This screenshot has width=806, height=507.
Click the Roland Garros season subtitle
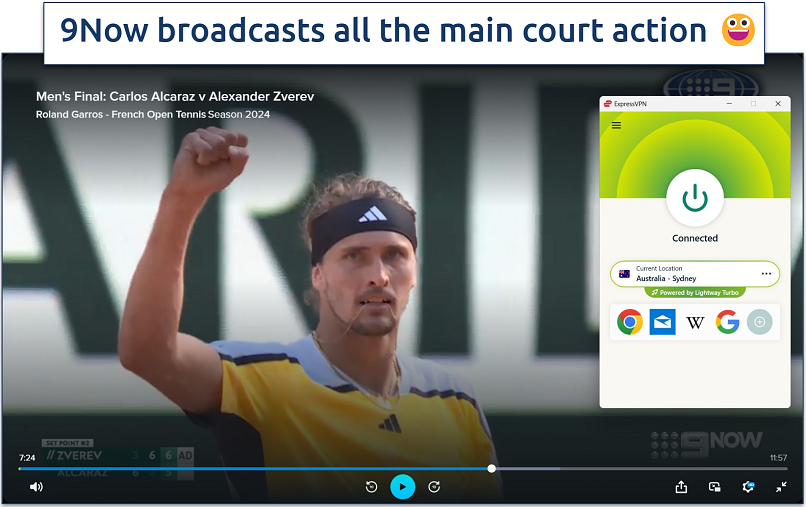(x=153, y=115)
